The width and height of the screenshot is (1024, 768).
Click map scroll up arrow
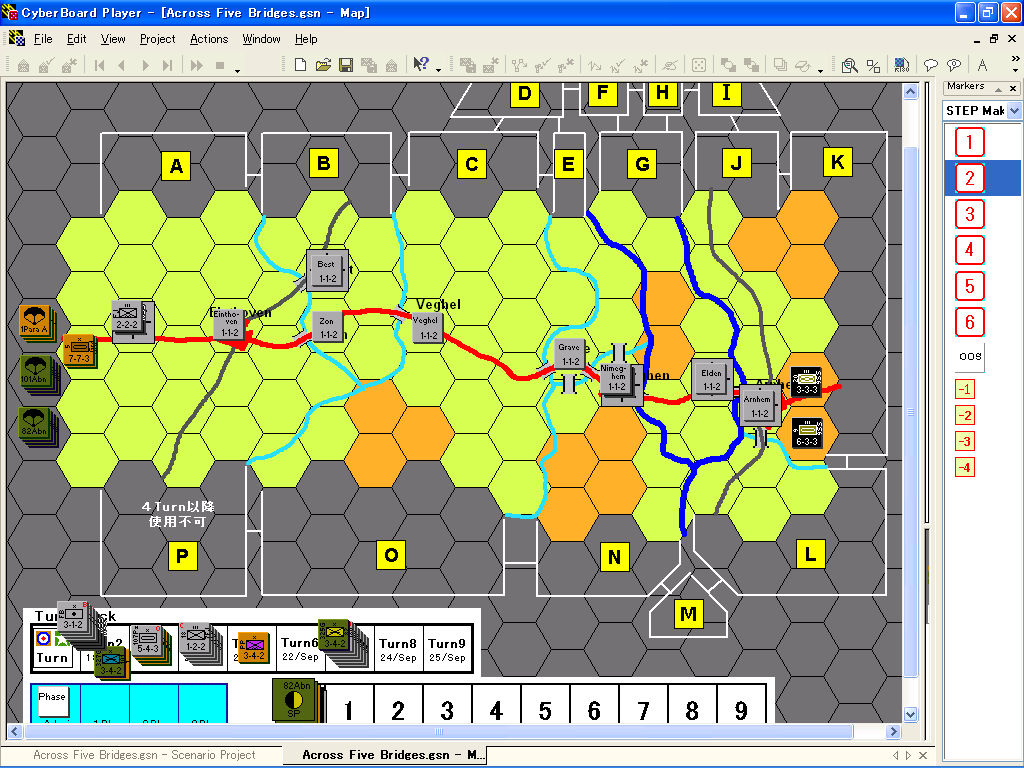910,91
